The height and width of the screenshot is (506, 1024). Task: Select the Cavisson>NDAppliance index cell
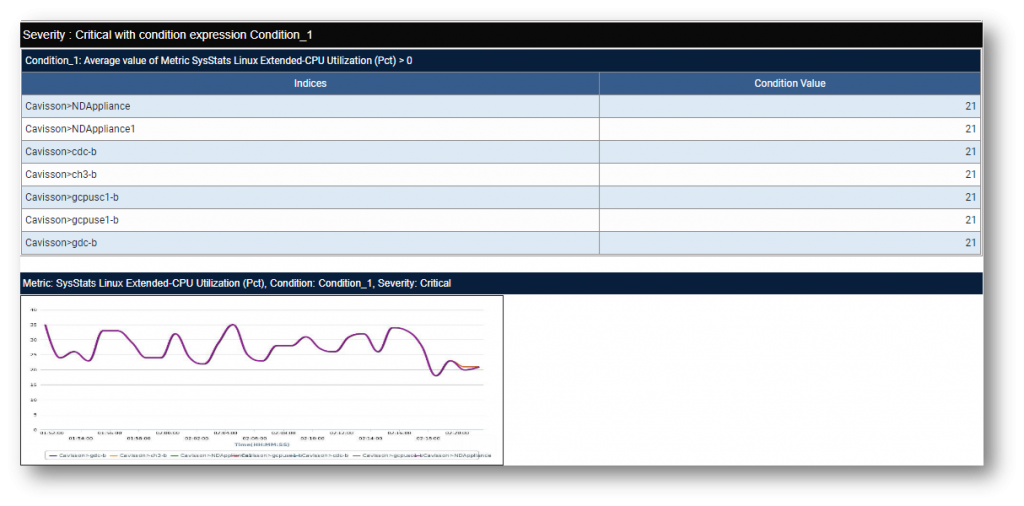[x=310, y=106]
